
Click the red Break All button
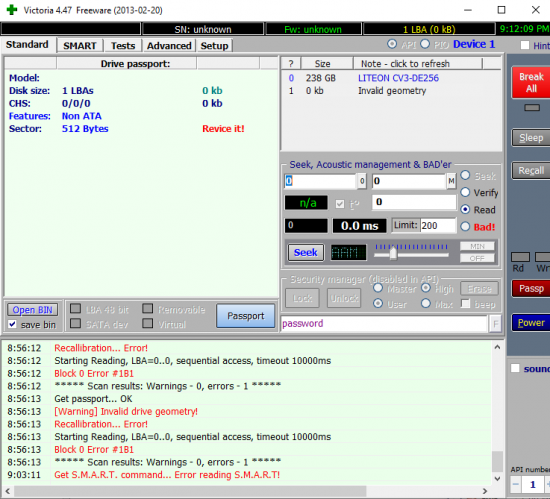pos(531,83)
